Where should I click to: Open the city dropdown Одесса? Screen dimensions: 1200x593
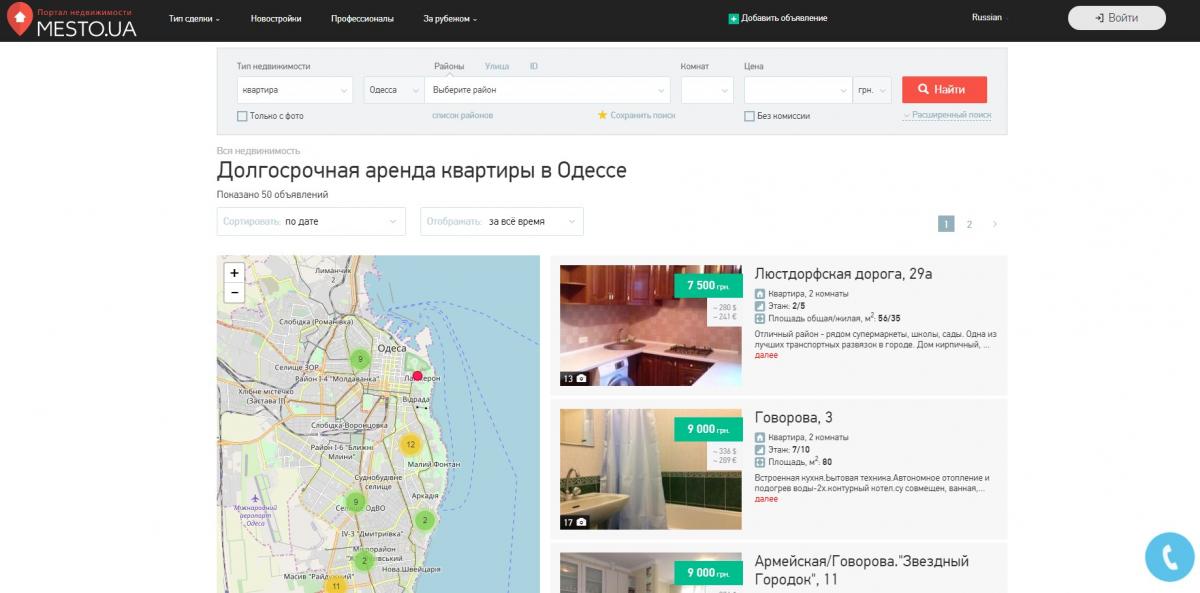point(394,90)
